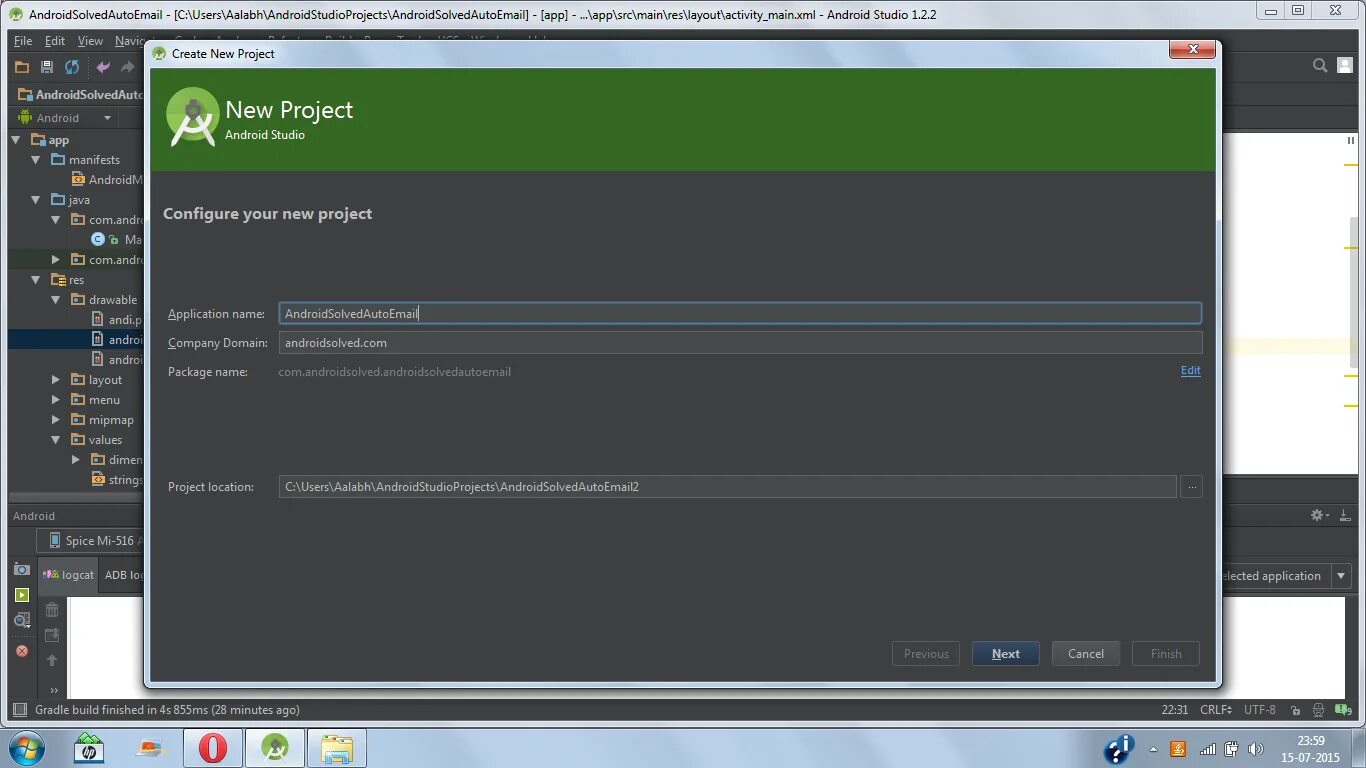Open the View menu
The width and height of the screenshot is (1366, 768).
[90, 41]
